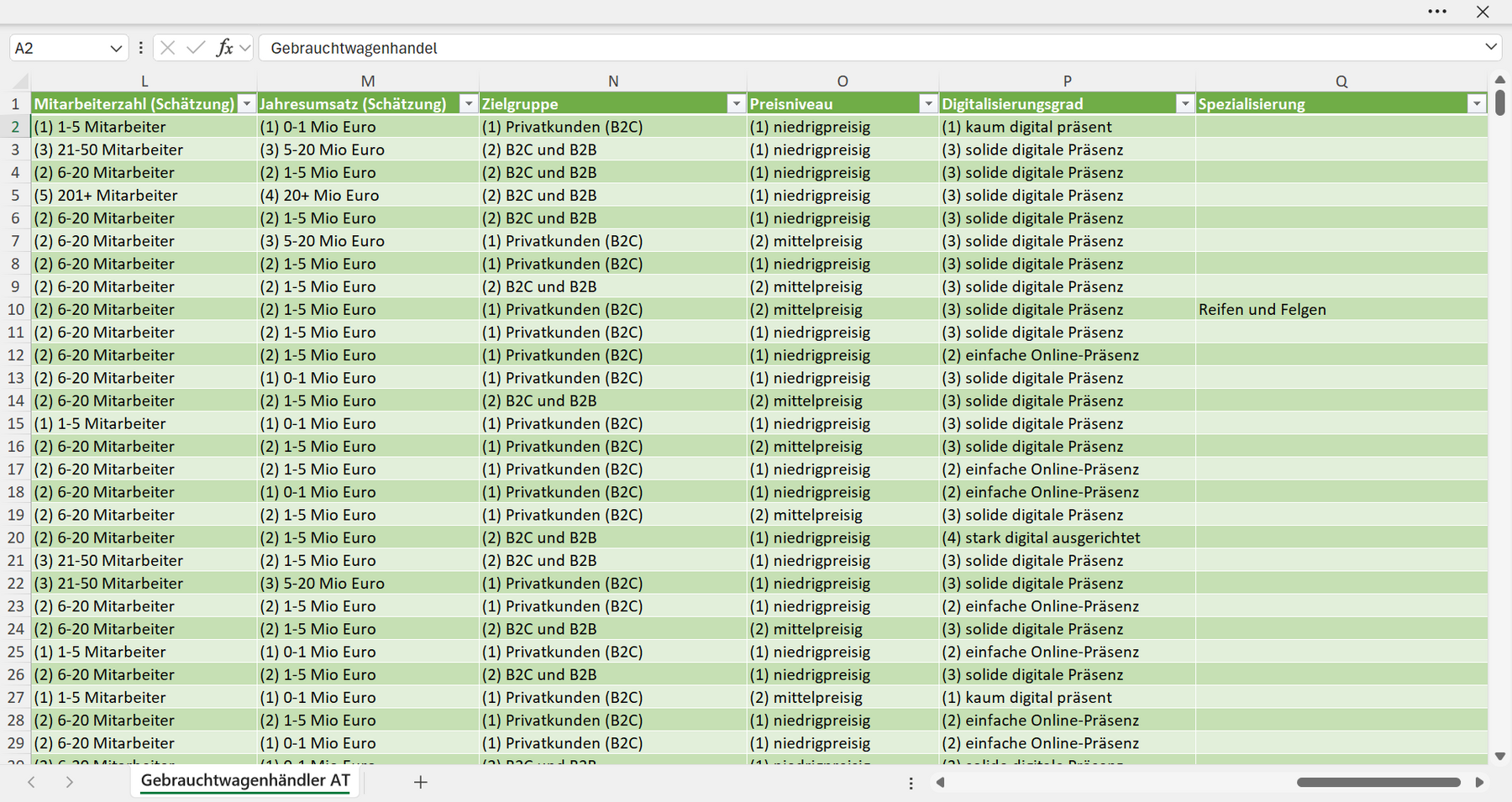Select '(3) 21-50 Mitarbeiter' in row 3
The image size is (1512, 802).
point(144,149)
